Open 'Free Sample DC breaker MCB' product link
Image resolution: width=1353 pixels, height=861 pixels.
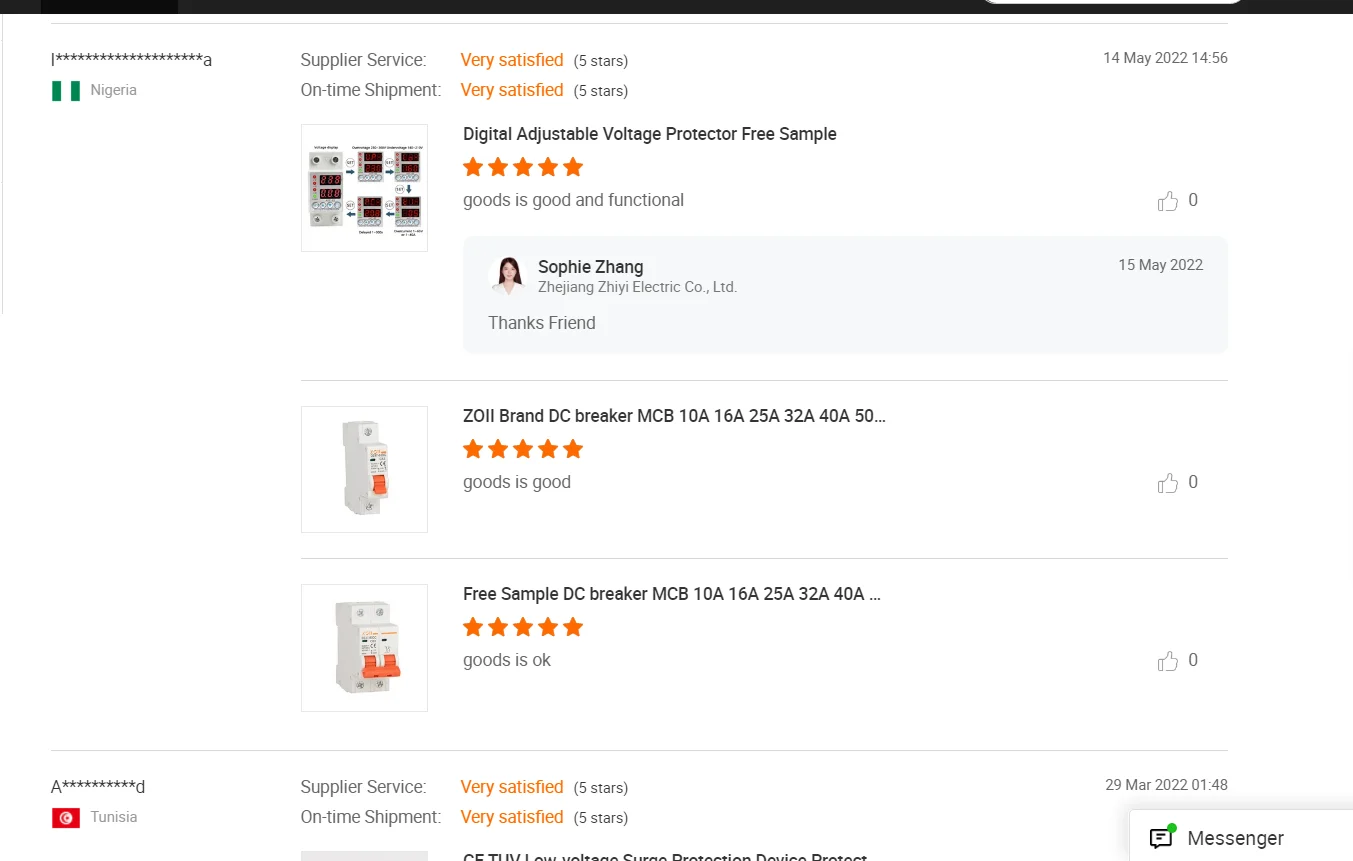click(671, 594)
